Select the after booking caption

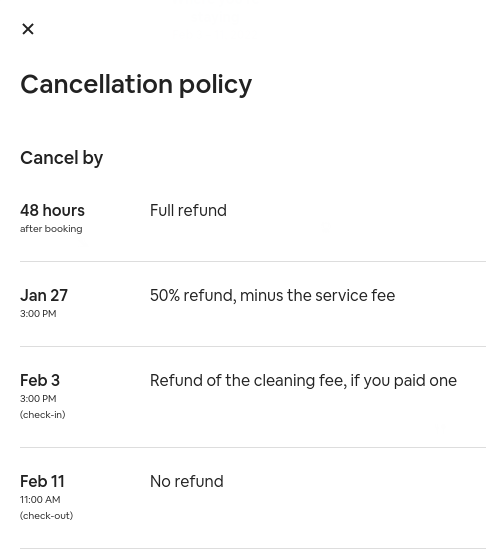tap(51, 229)
